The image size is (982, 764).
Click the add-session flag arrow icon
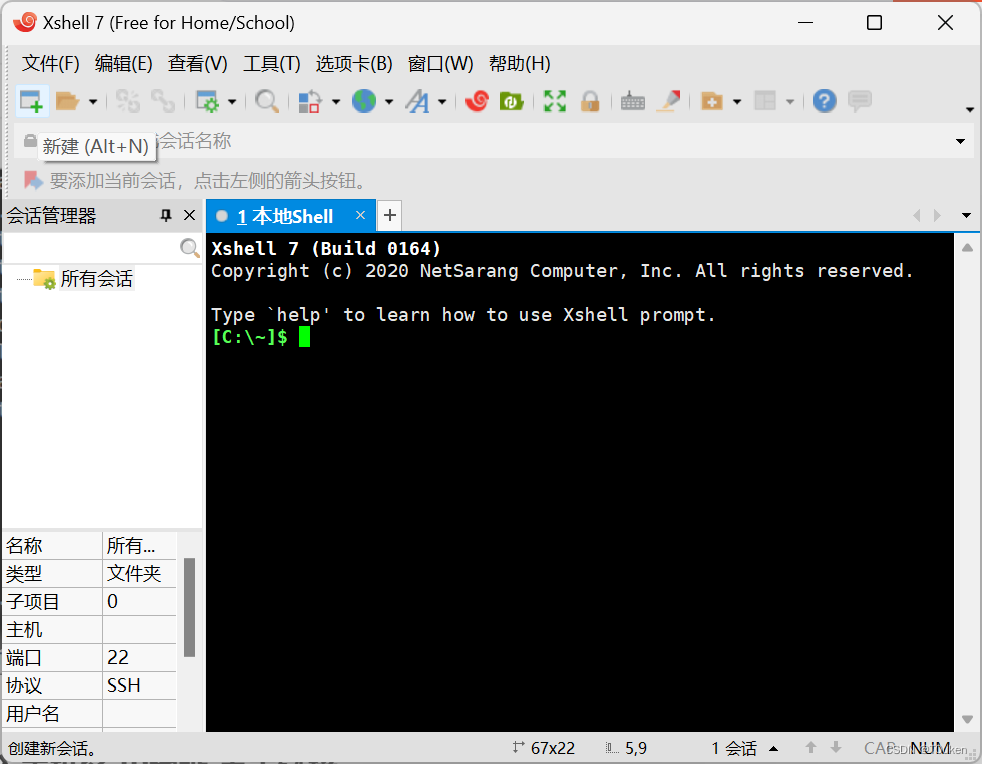click(x=33, y=180)
